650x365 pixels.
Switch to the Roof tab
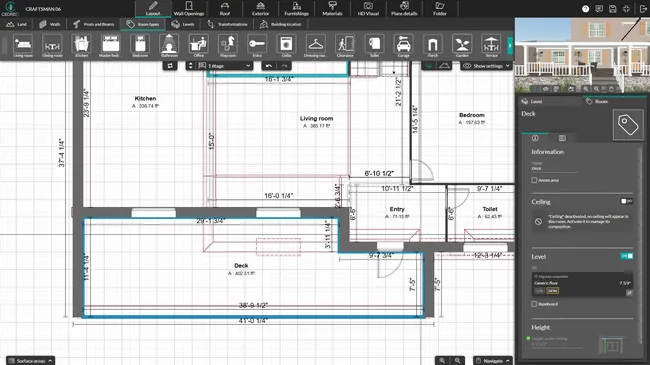(x=225, y=9)
